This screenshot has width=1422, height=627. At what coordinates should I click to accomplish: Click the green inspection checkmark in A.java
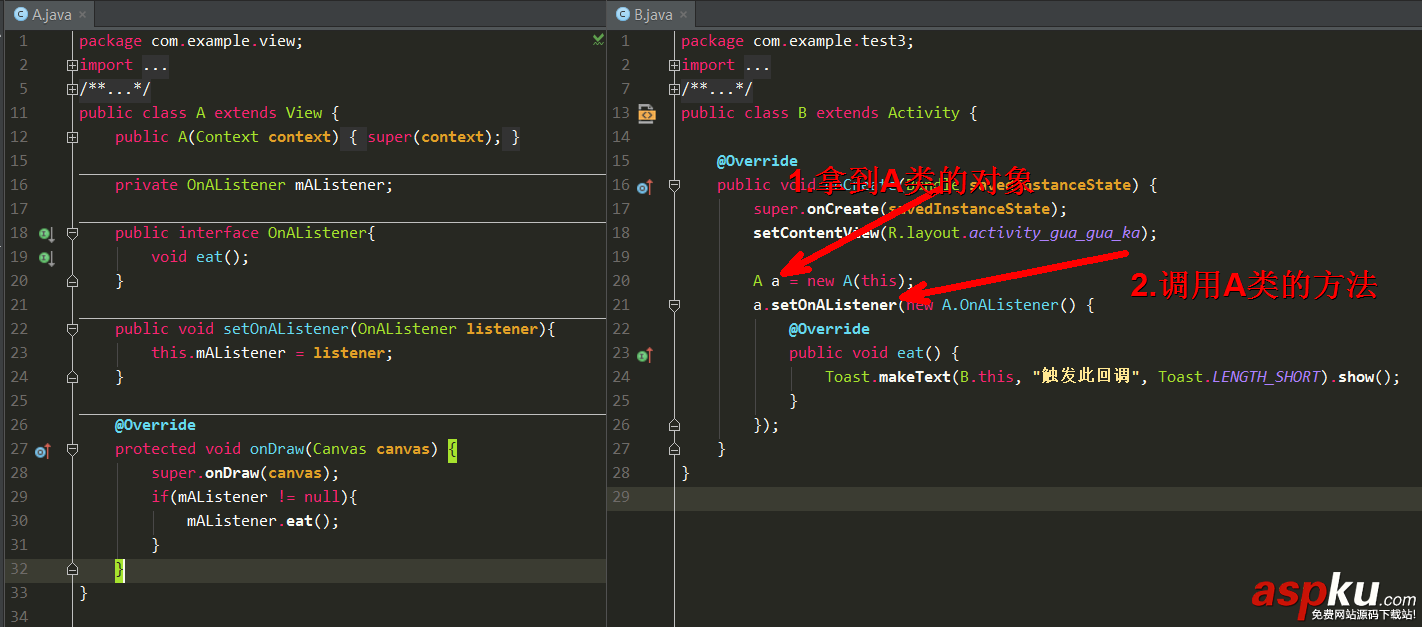(x=597, y=39)
